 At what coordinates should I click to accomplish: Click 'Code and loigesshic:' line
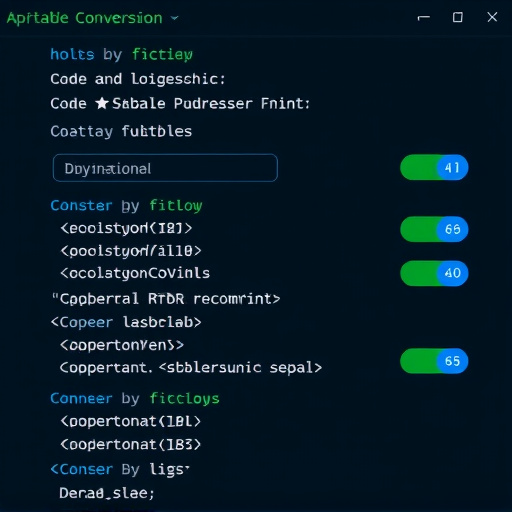click(138, 79)
